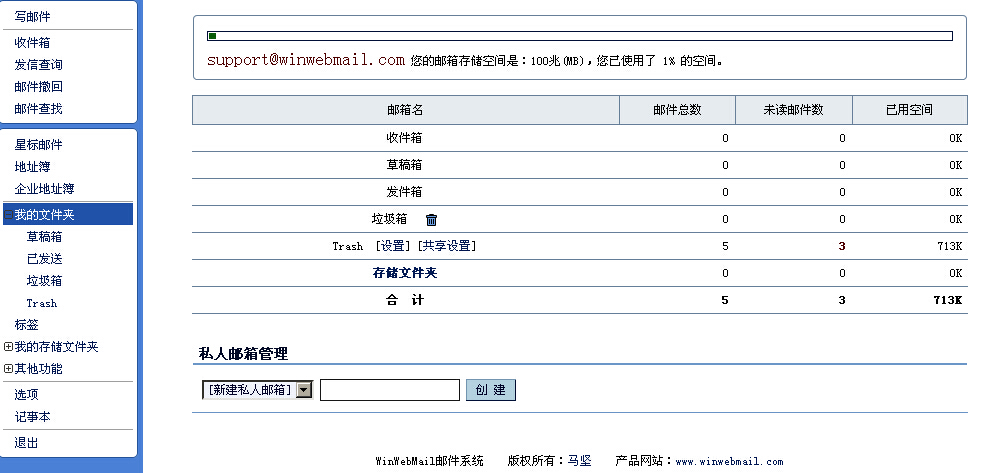
Task: Open the 新建私人邮箱 dropdown
Action: [304, 390]
